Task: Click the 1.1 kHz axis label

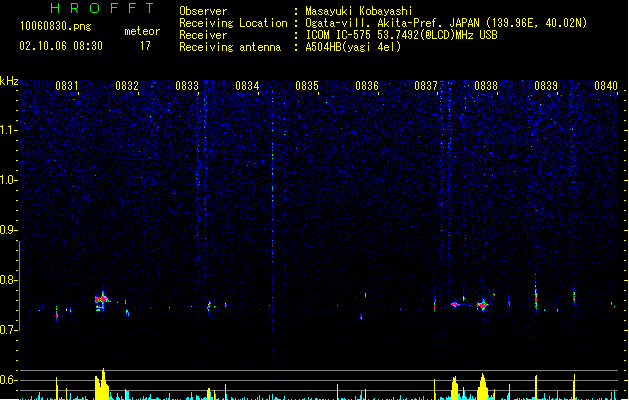Action: [x=9, y=130]
